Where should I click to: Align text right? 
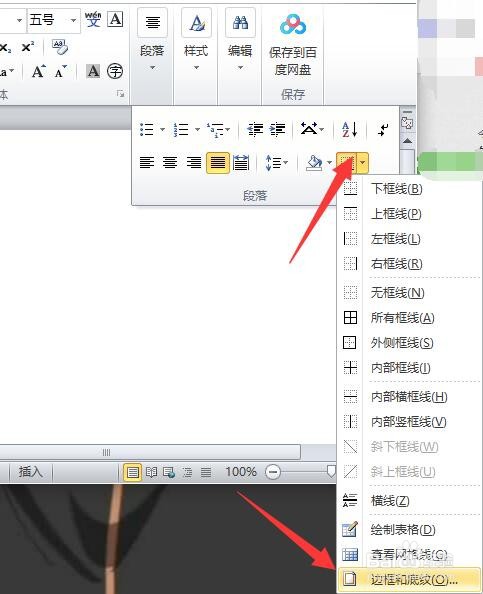(194, 163)
